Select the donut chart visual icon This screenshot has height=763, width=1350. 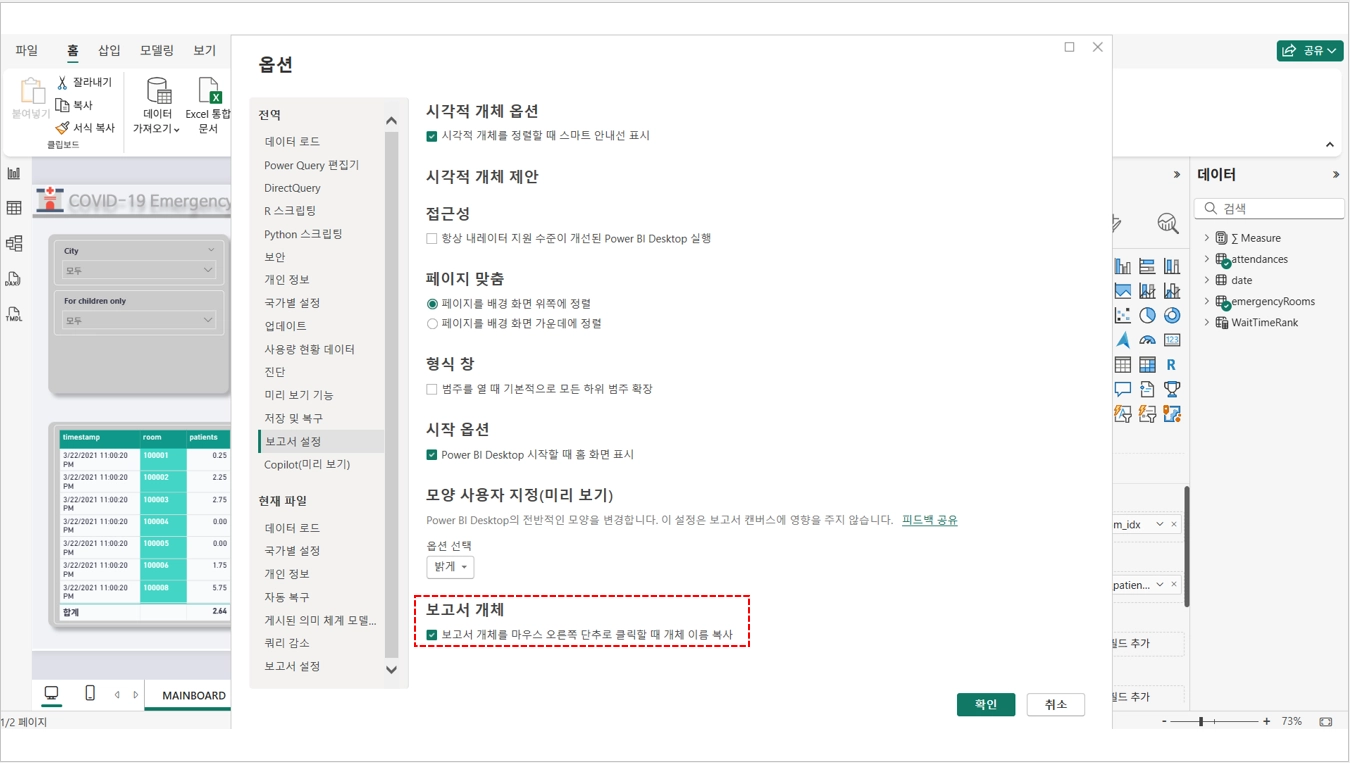click(x=1171, y=315)
